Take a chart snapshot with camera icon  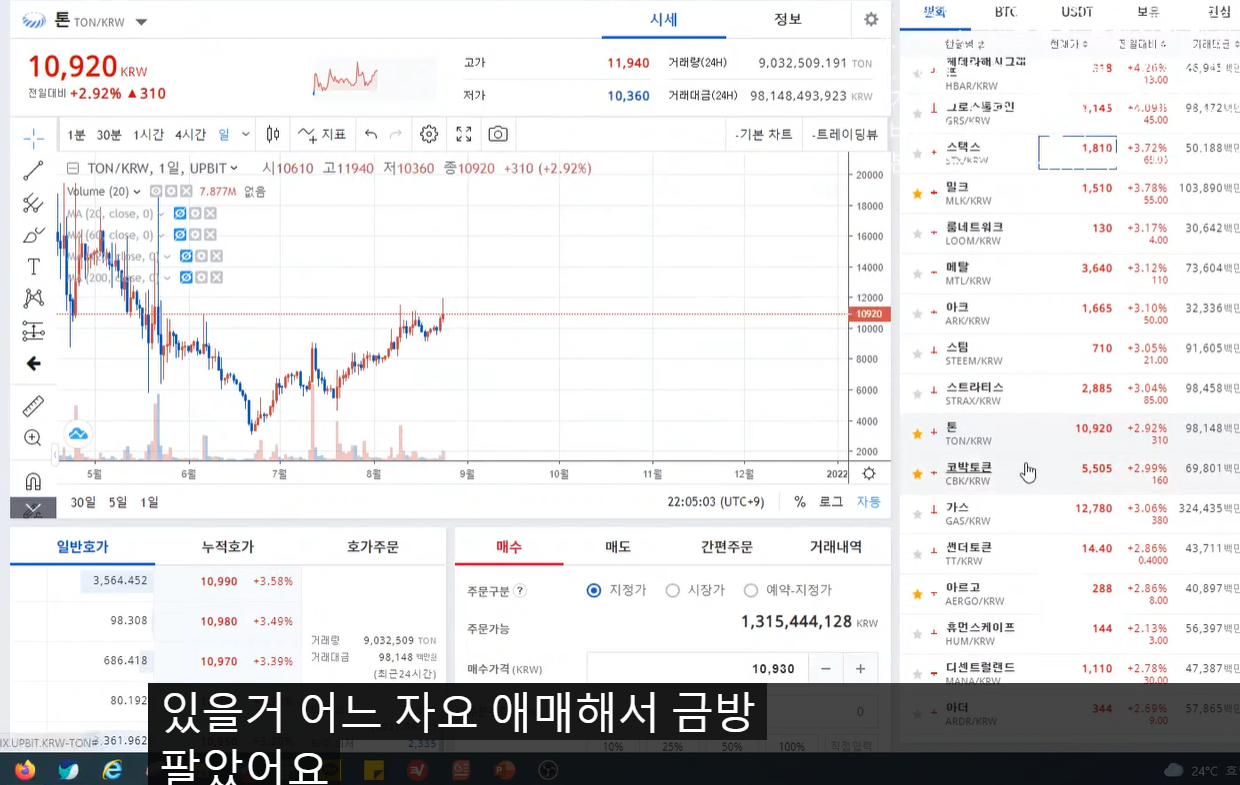point(498,134)
